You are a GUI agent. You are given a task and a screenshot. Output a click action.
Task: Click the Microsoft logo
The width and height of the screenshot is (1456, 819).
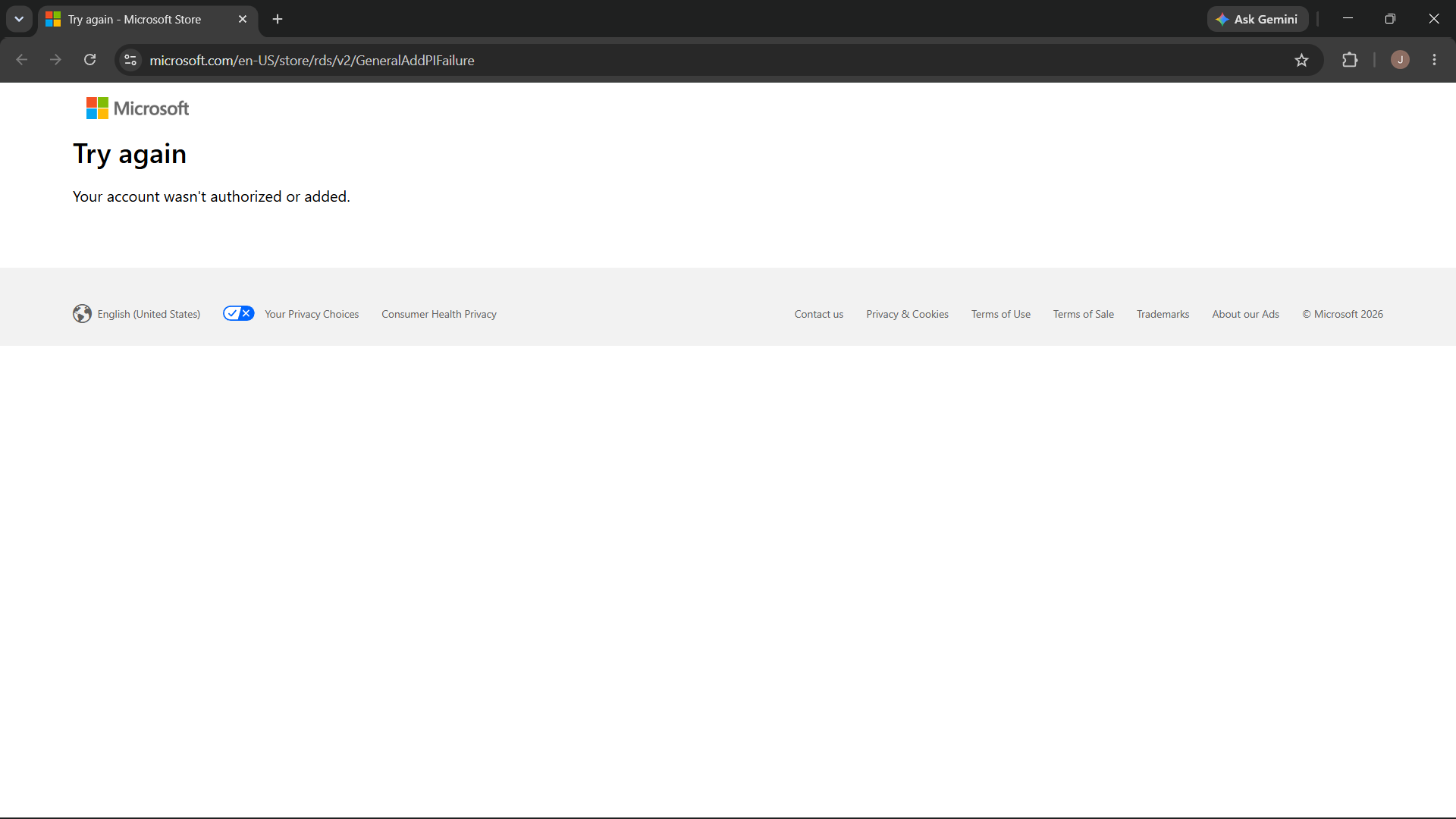[137, 108]
